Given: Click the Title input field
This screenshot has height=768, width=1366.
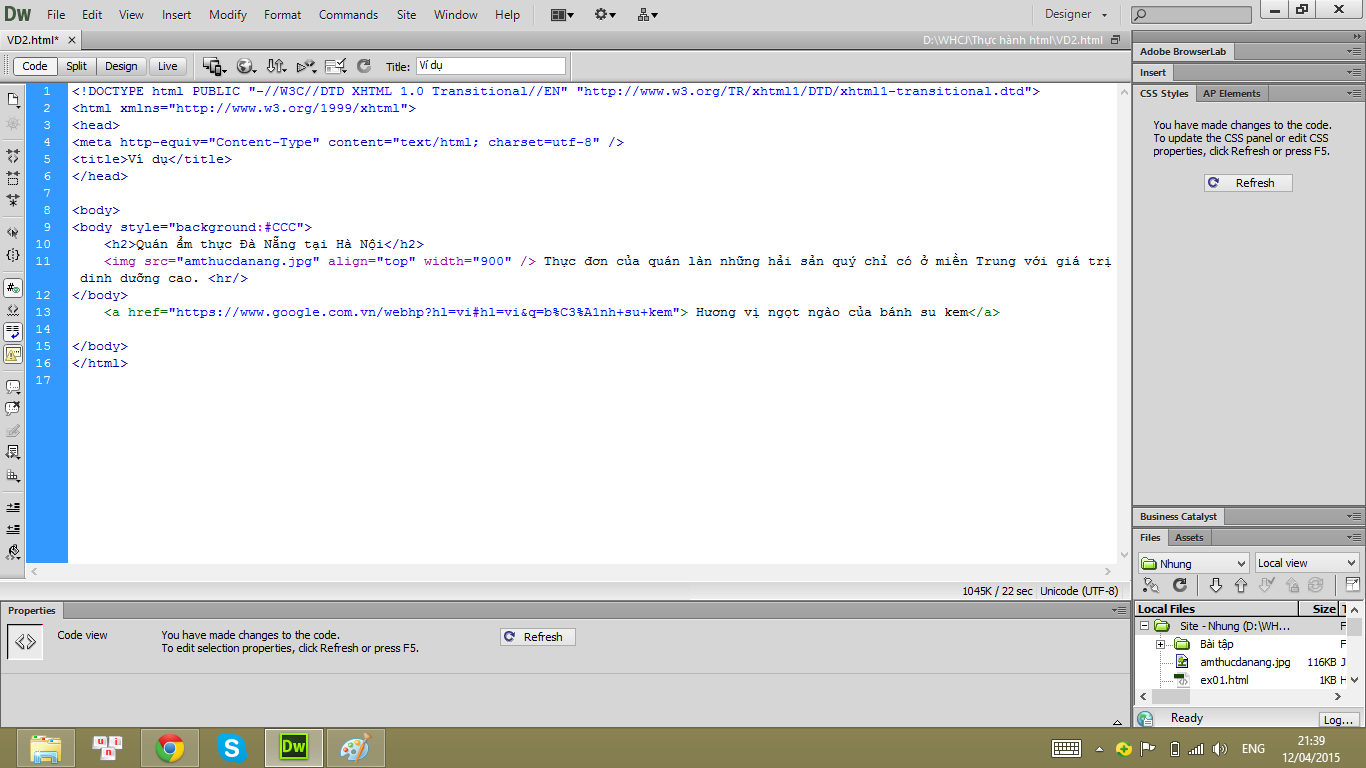Looking at the screenshot, I should coord(490,66).
